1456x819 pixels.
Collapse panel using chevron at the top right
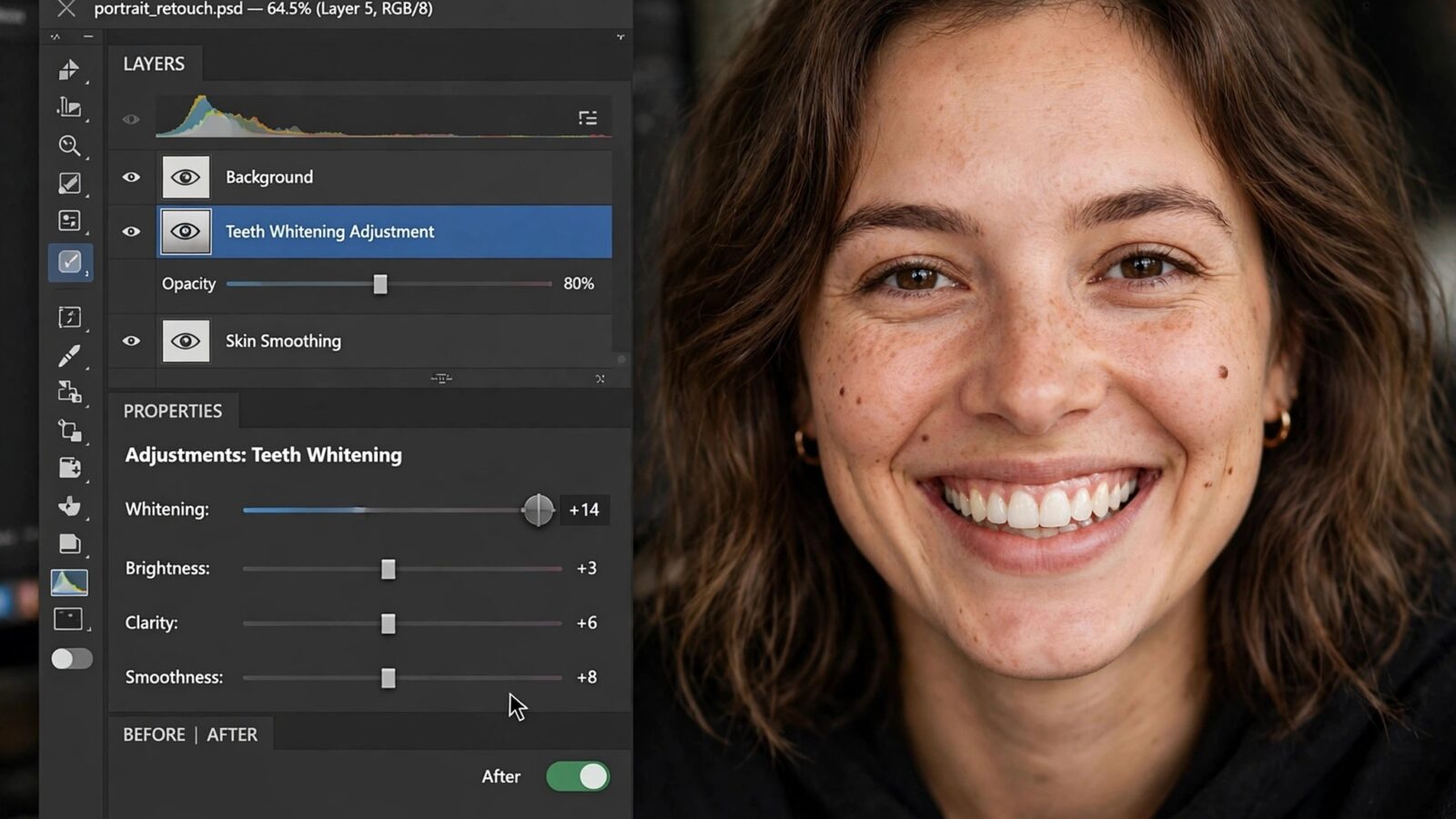coord(621,37)
